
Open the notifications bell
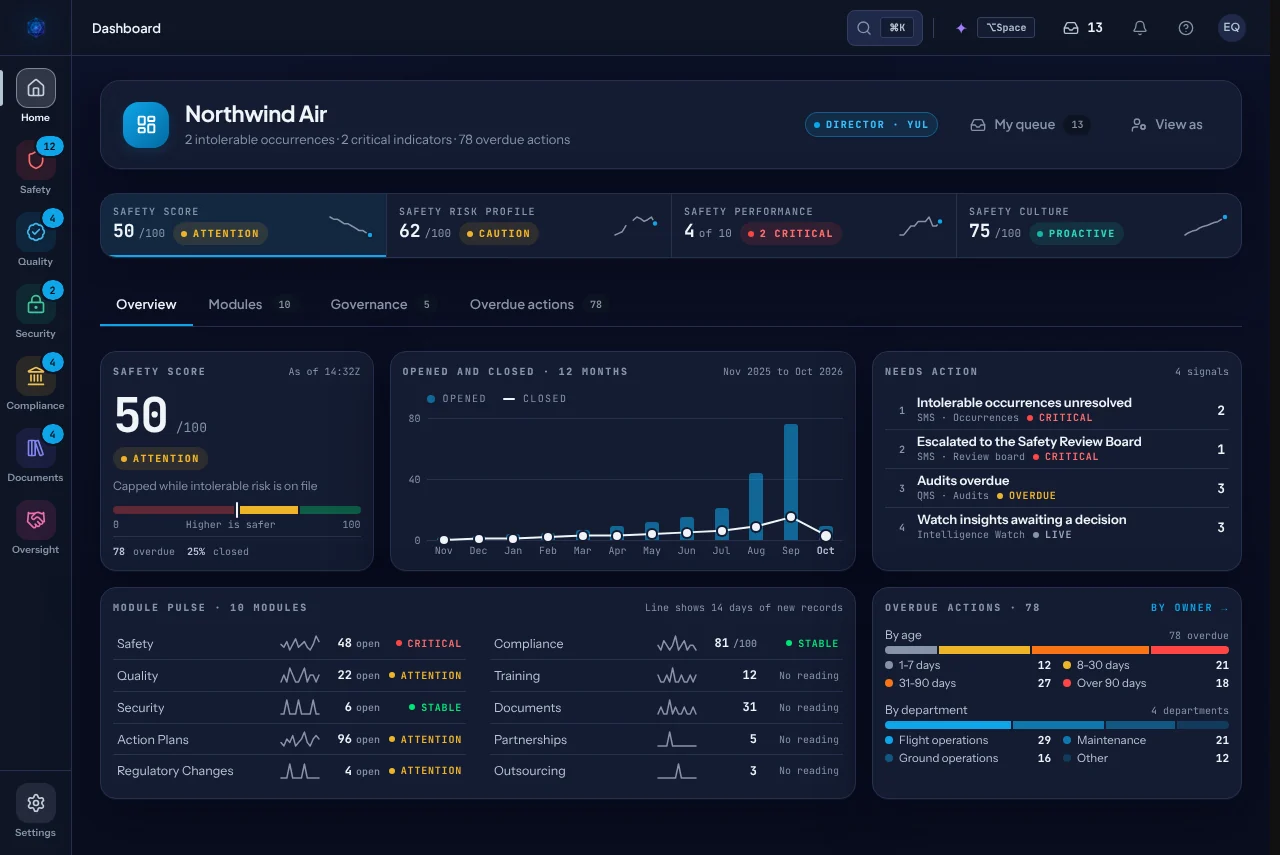pyautogui.click(x=1140, y=28)
